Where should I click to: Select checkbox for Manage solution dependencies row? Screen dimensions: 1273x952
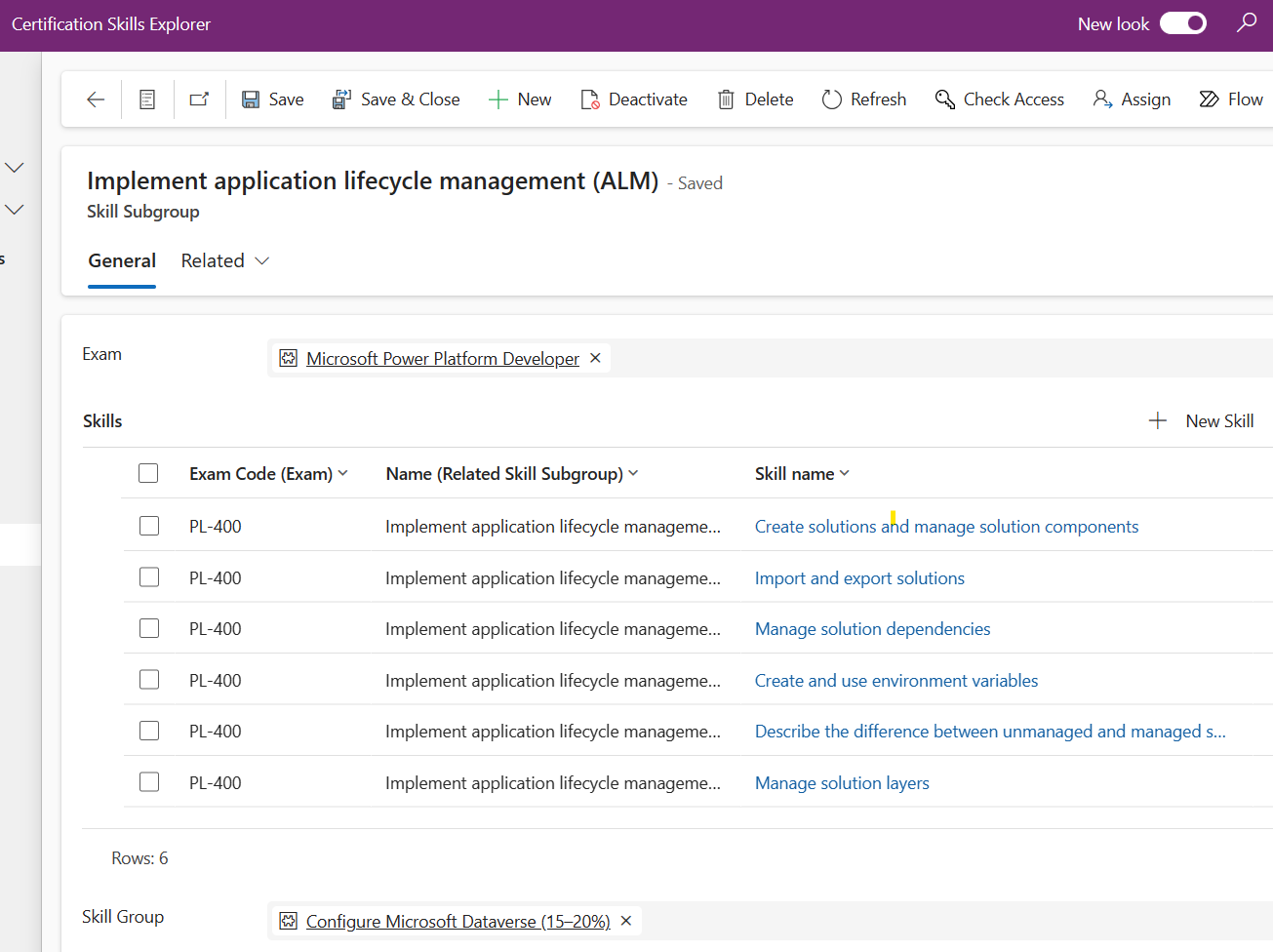pyautogui.click(x=149, y=628)
